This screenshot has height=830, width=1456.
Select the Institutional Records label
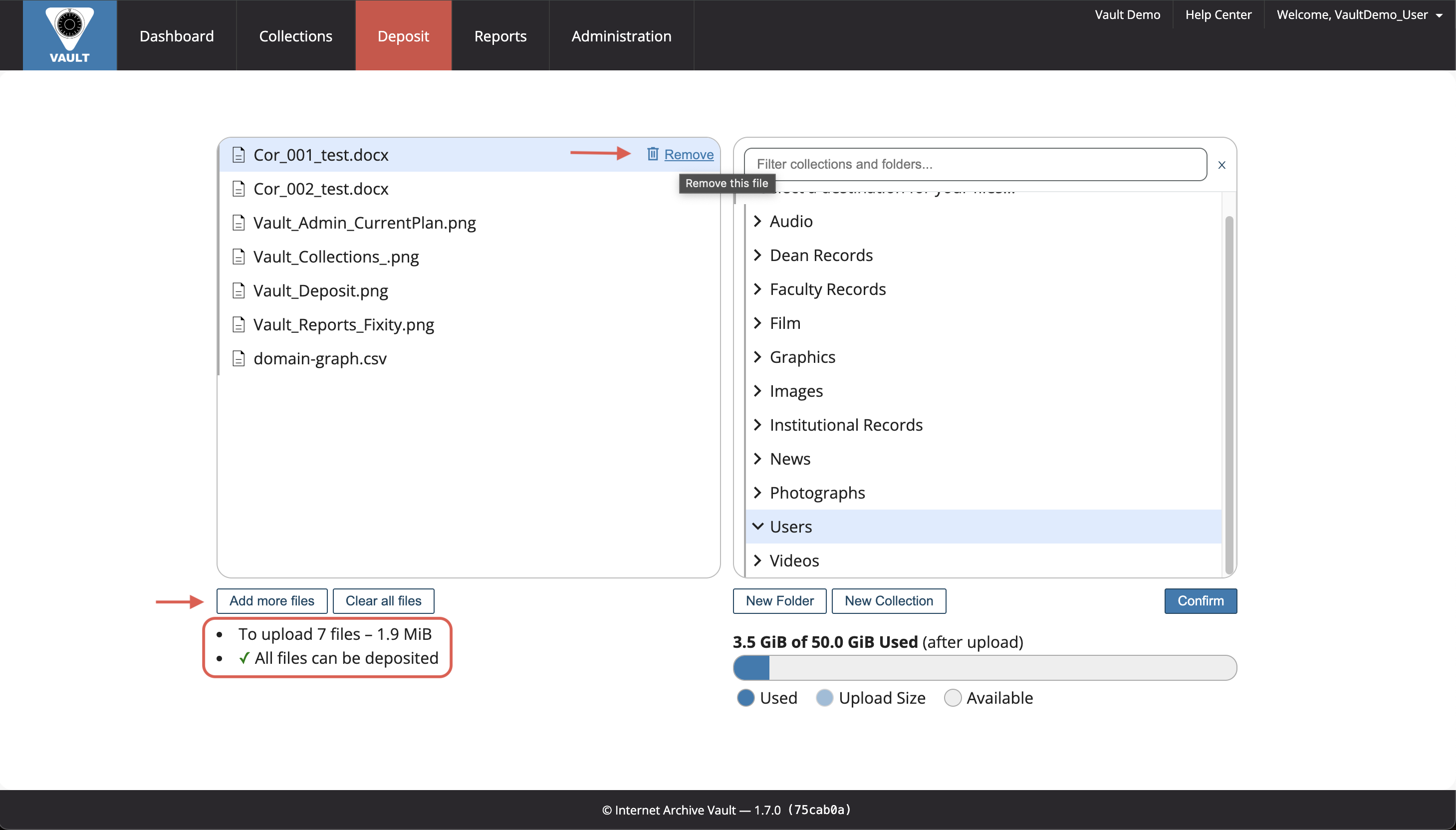click(846, 425)
